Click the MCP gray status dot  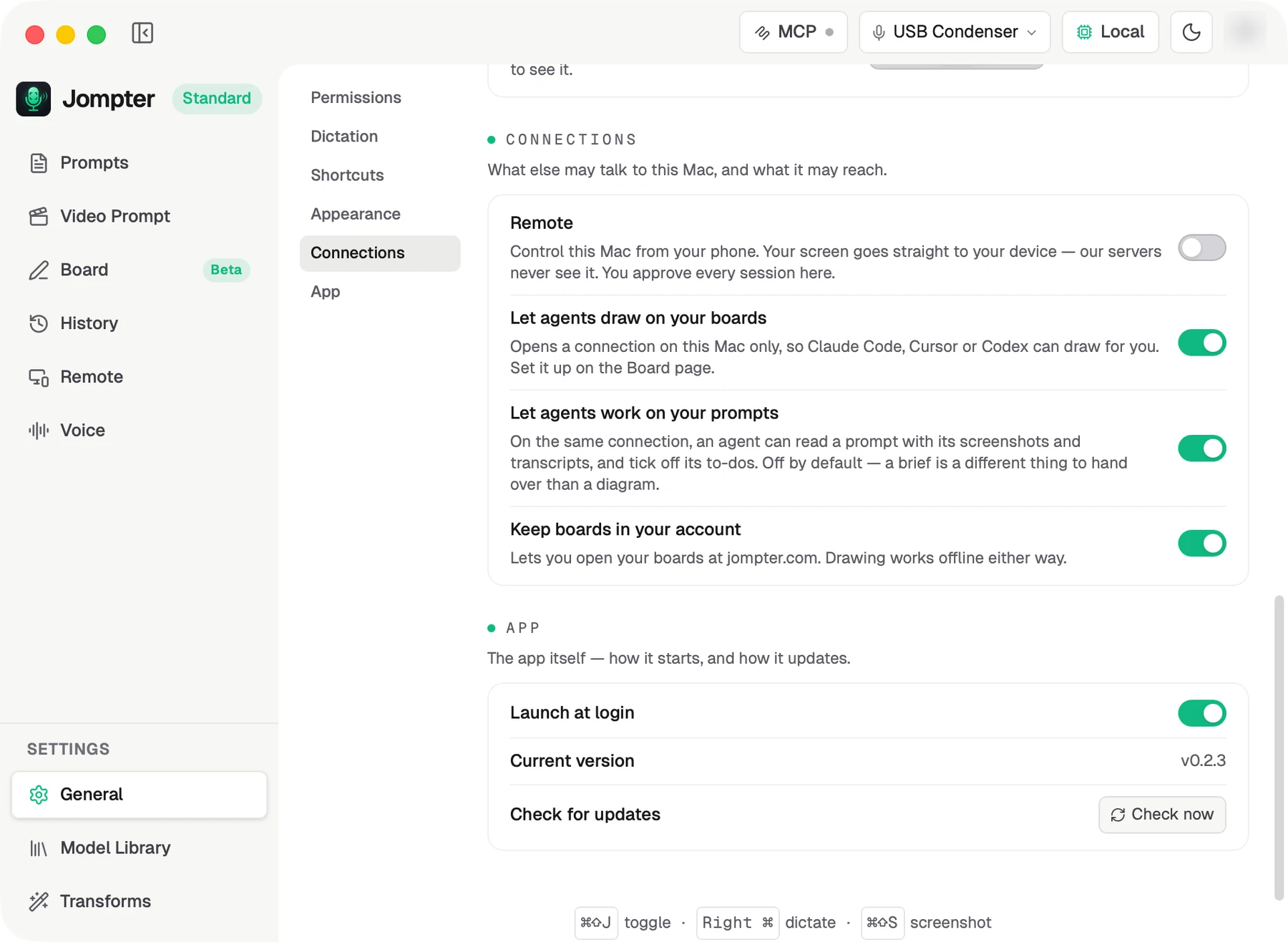829,32
